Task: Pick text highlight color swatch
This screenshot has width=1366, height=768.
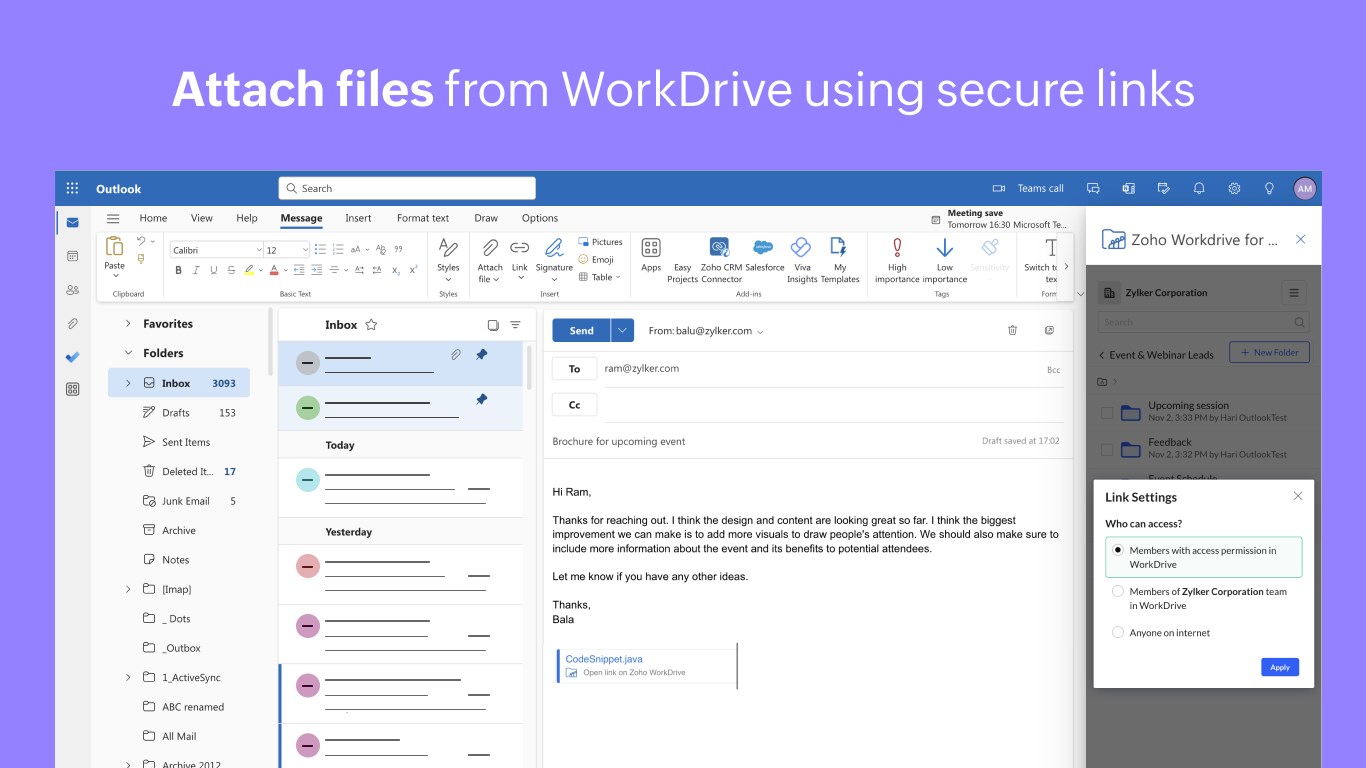Action: pyautogui.click(x=249, y=270)
